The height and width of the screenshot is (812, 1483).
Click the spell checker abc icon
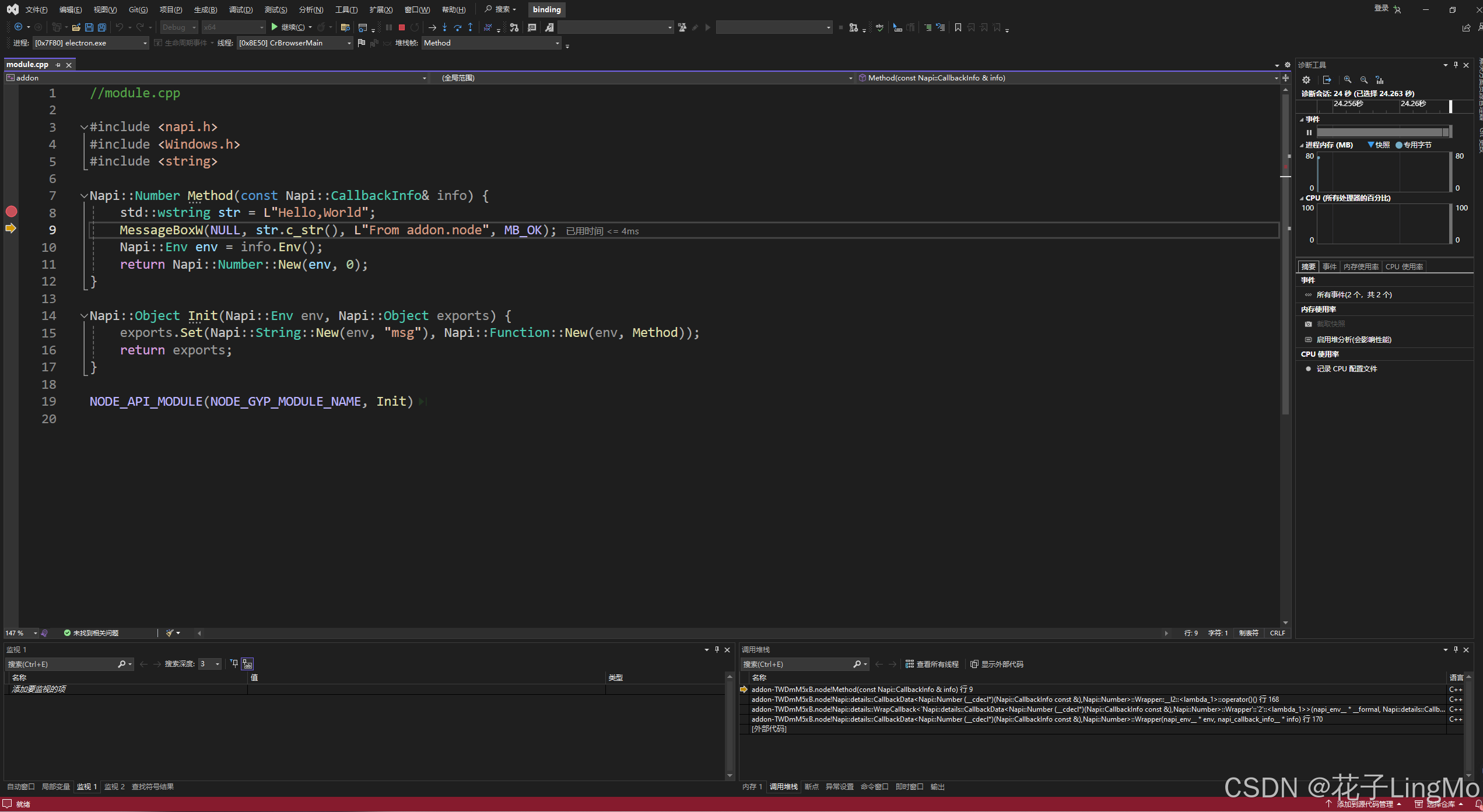(879, 27)
